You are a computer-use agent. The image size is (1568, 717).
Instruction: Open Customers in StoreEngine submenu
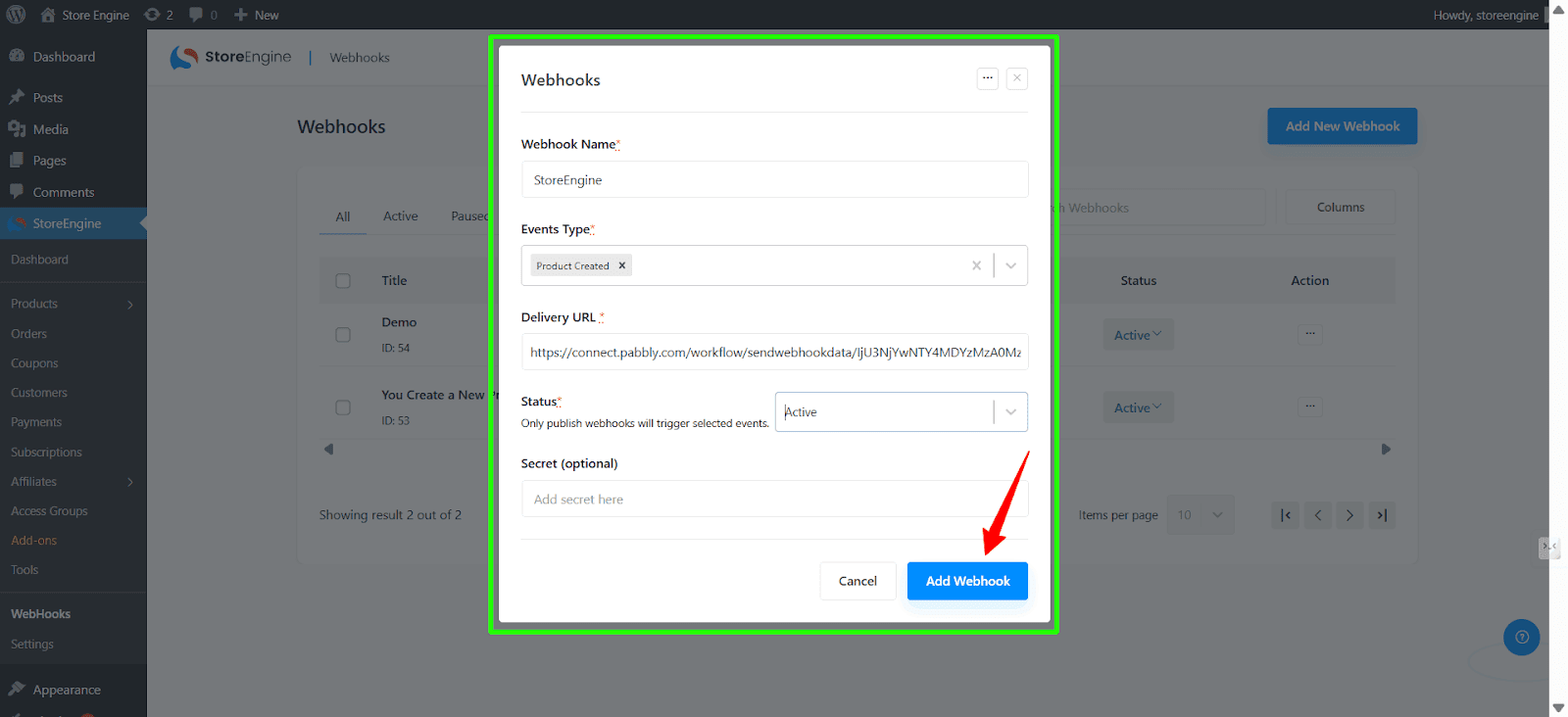coord(39,393)
